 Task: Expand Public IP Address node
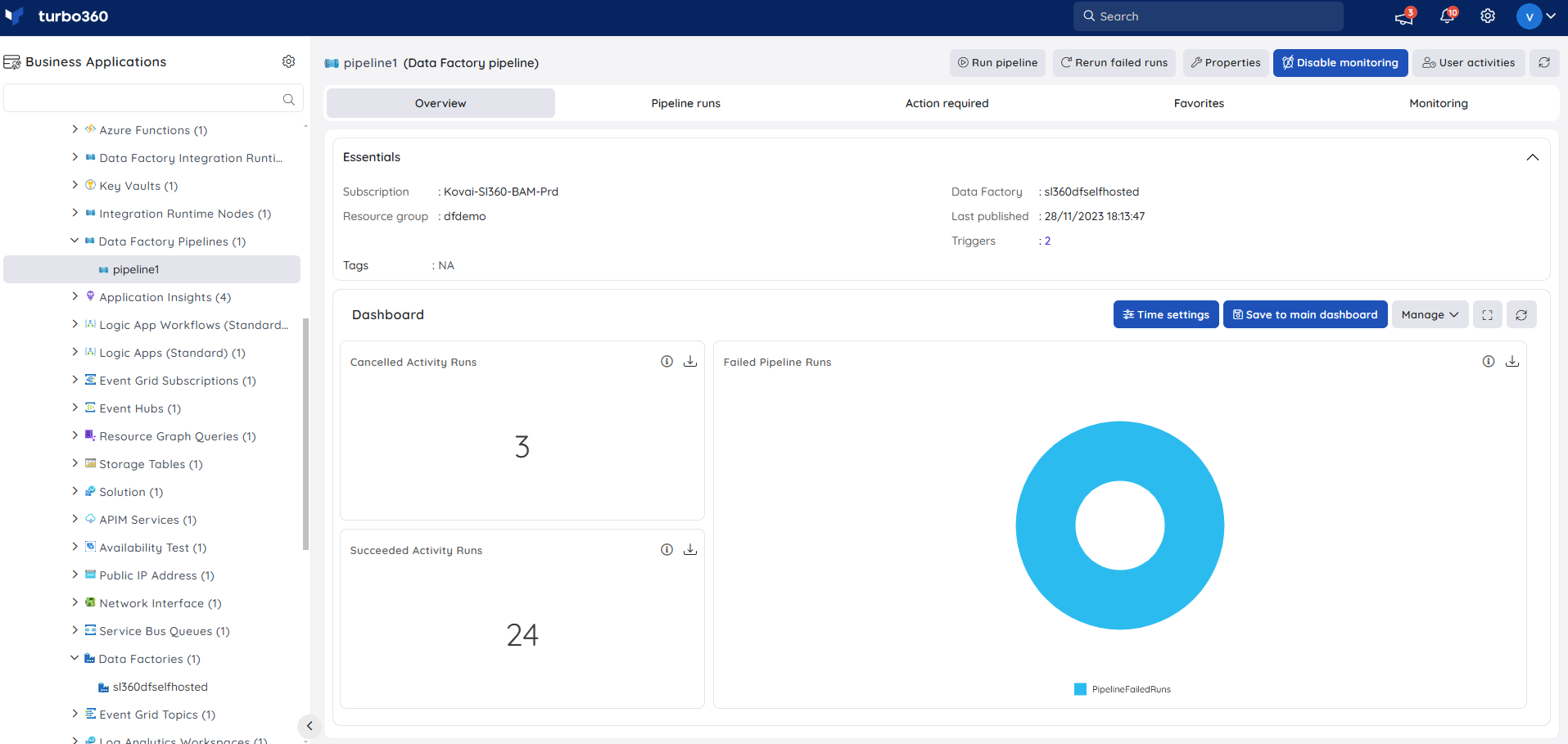75,575
